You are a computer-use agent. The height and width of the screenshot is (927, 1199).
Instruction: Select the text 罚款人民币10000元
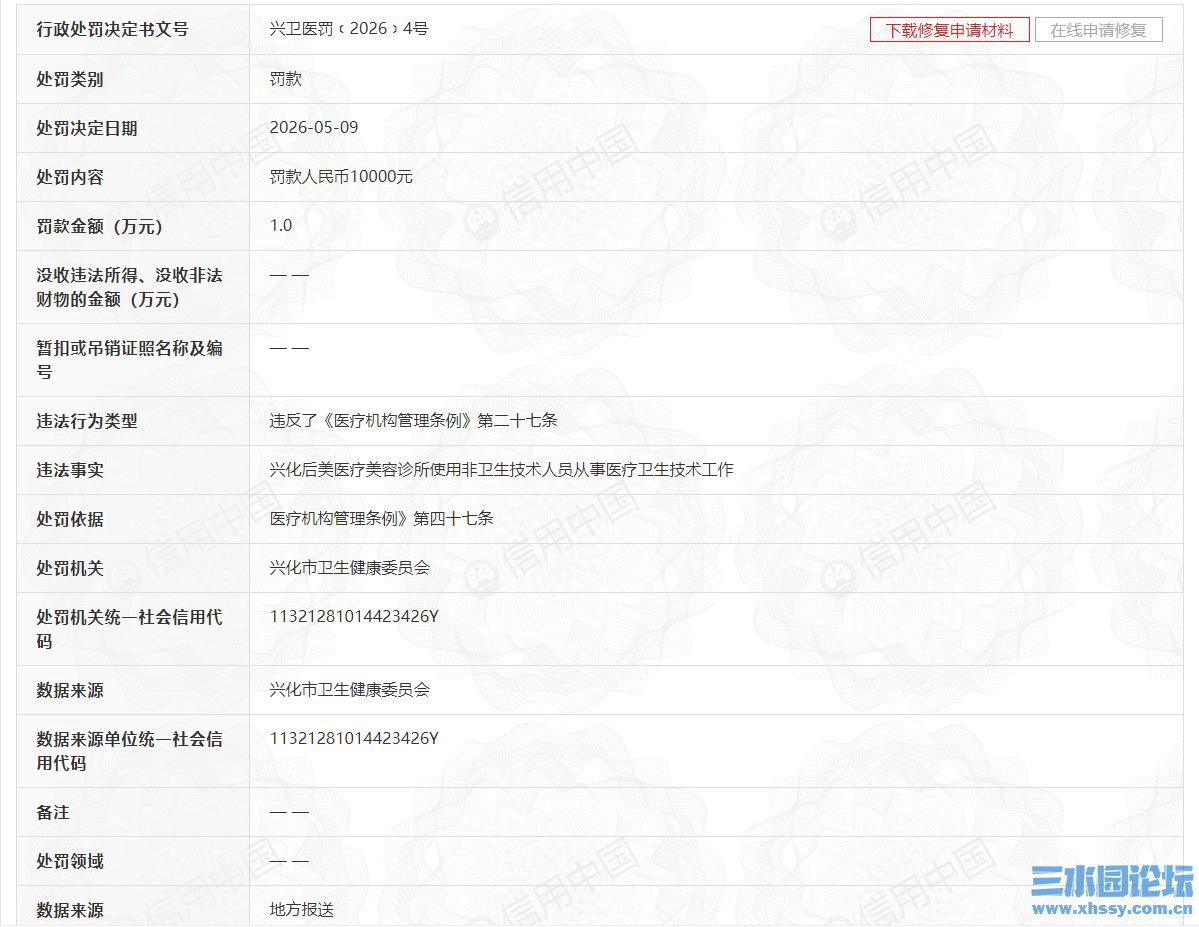[341, 176]
